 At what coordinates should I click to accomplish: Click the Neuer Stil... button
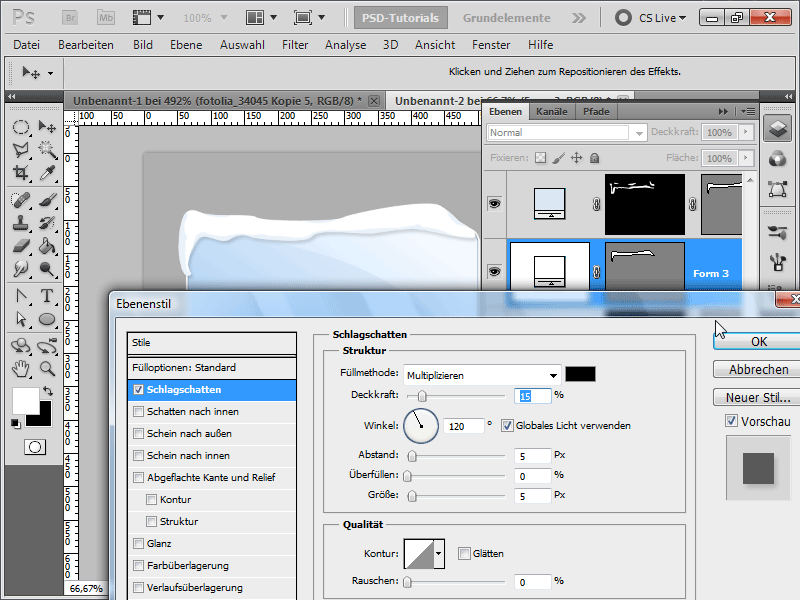(x=758, y=397)
